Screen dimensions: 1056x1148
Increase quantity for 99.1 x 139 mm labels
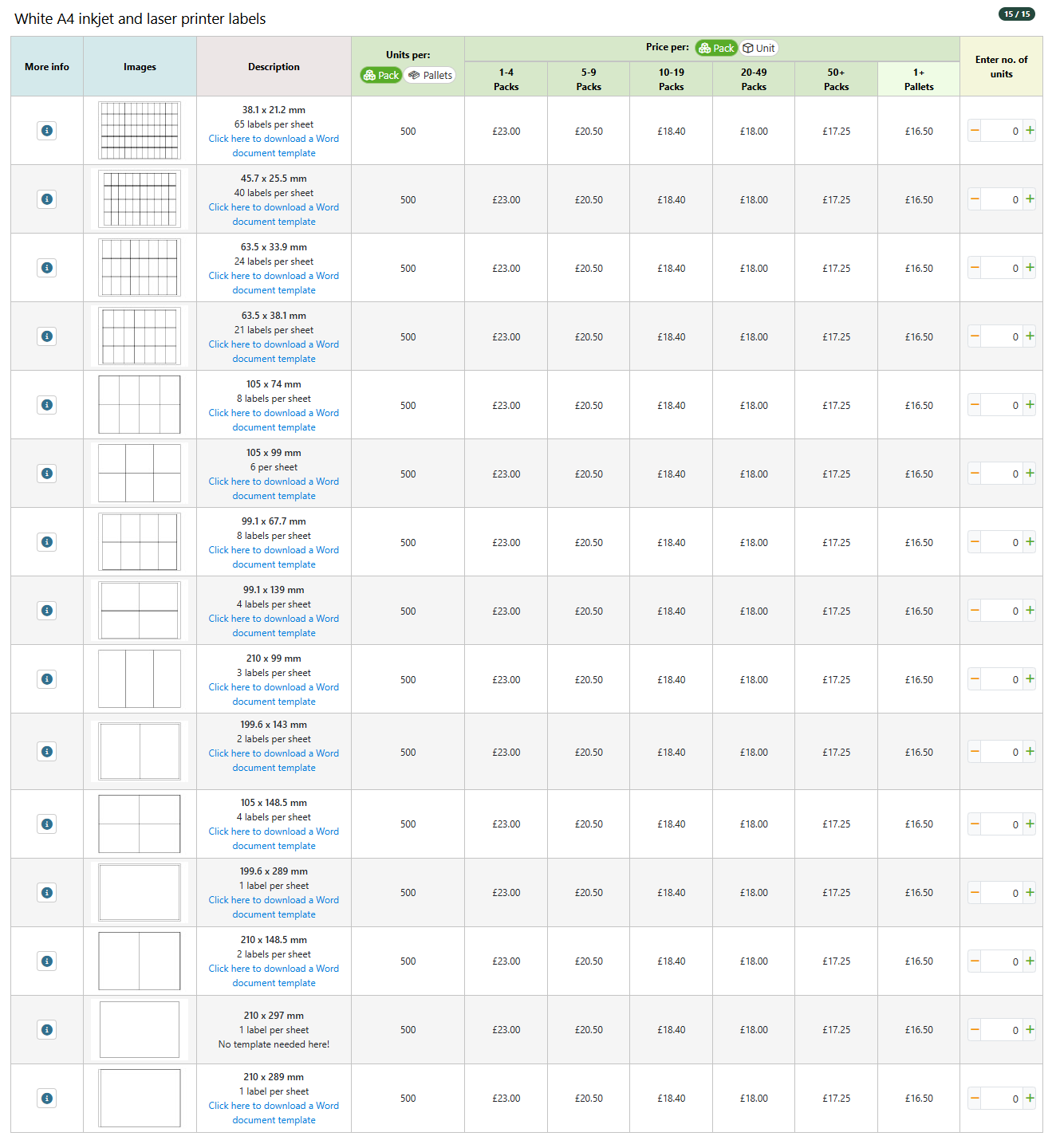point(1030,610)
